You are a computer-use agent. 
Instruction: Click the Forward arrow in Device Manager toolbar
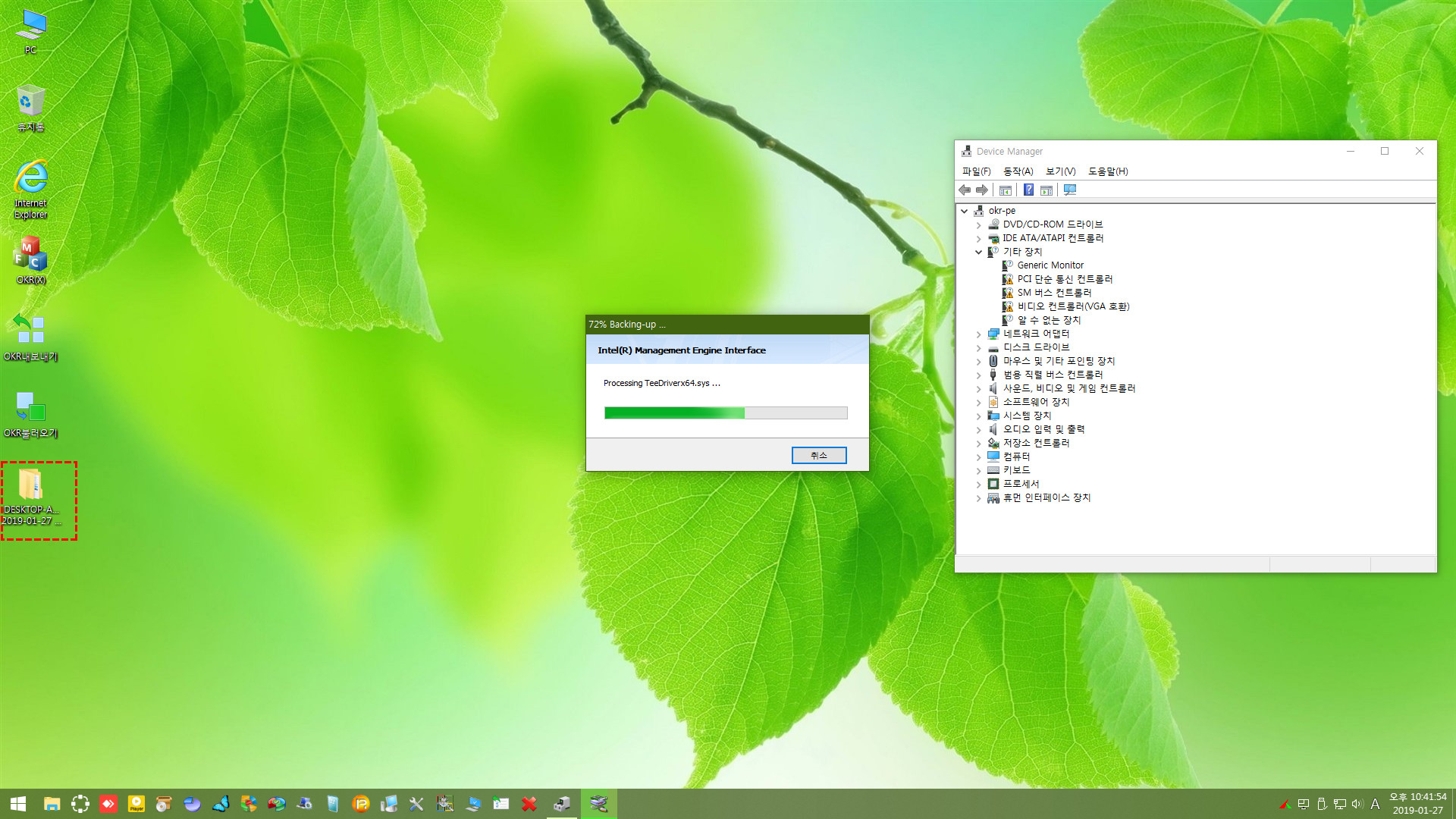coord(982,190)
